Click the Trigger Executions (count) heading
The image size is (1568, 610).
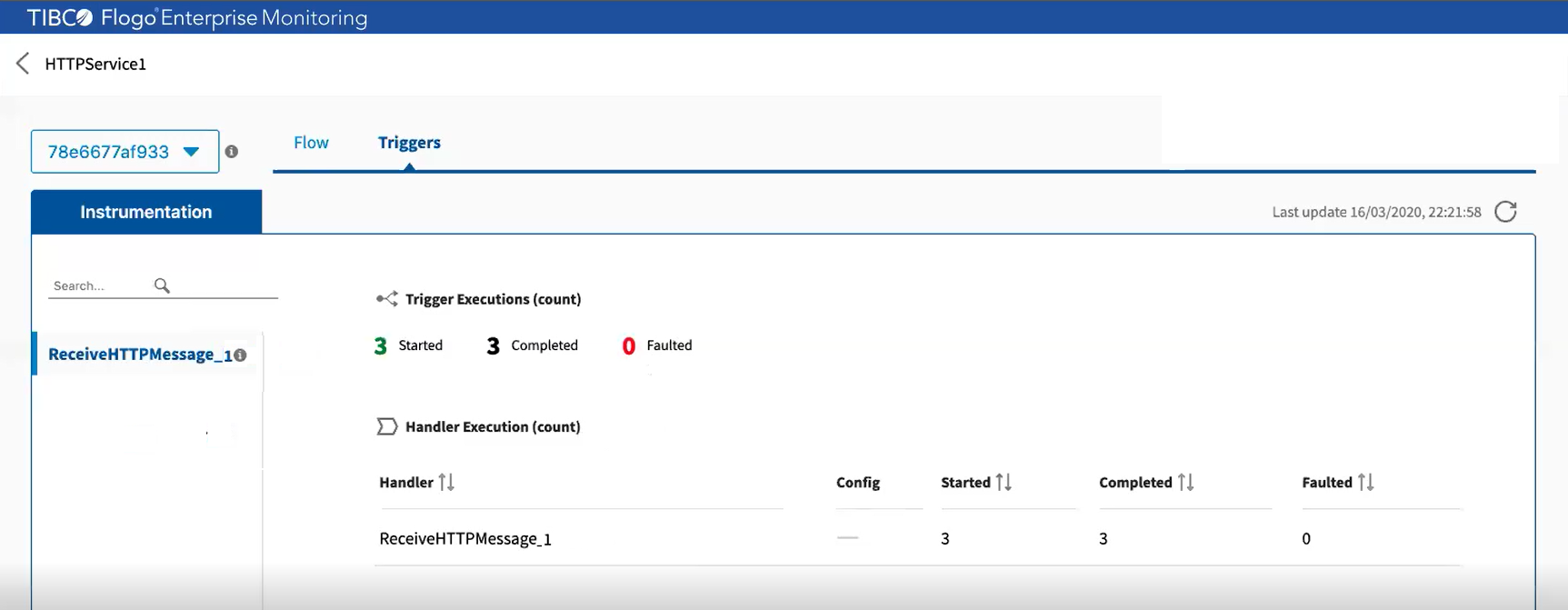494,299
